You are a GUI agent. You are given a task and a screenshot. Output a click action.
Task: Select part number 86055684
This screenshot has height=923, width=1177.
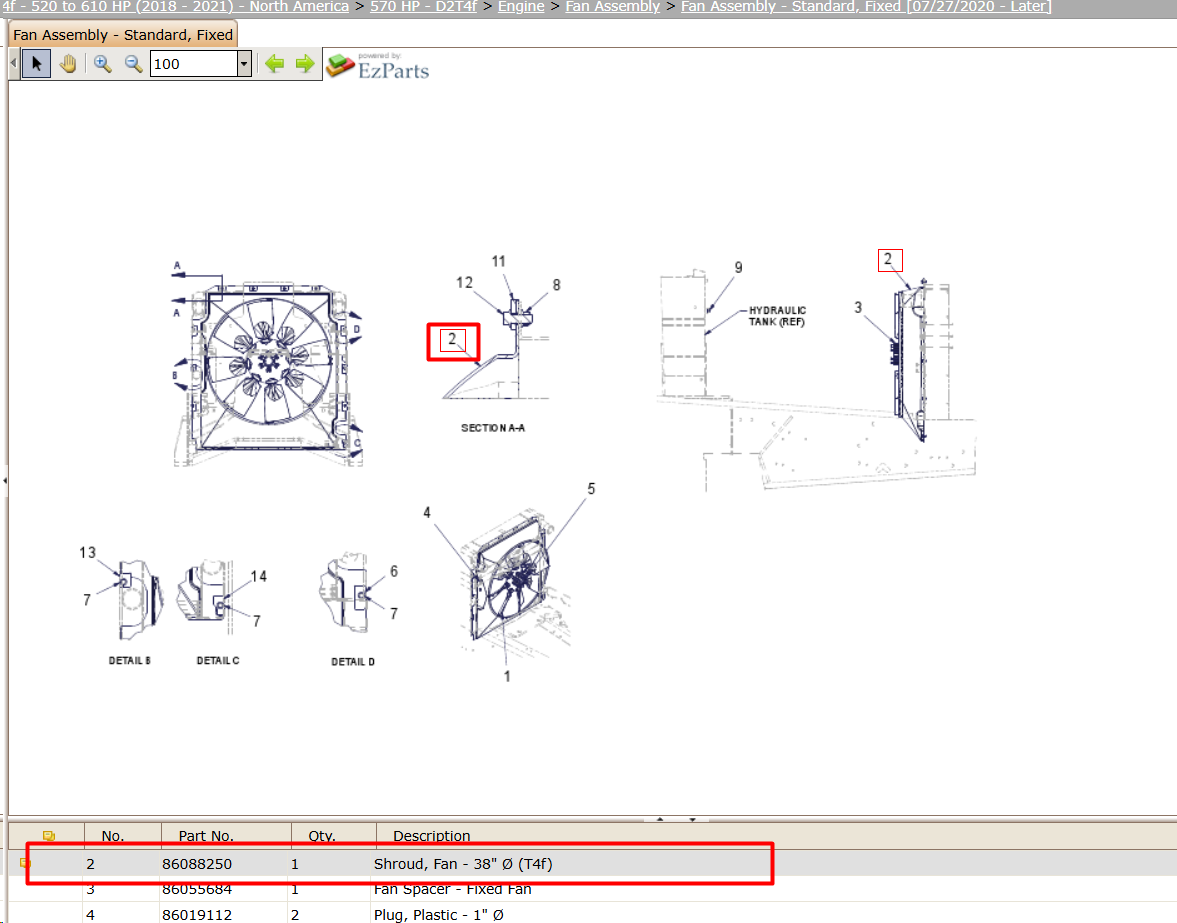[197, 889]
